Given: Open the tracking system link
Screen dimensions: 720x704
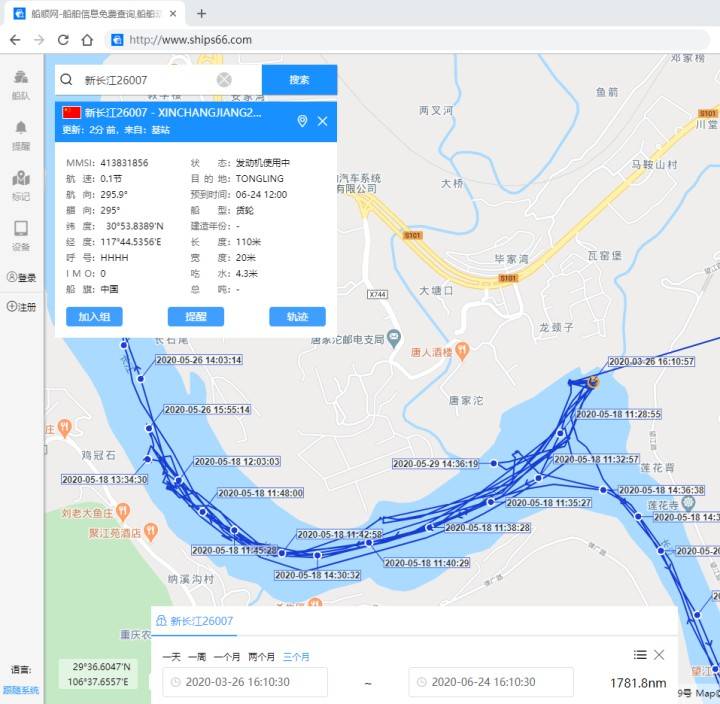Looking at the screenshot, I should (x=21, y=690).
